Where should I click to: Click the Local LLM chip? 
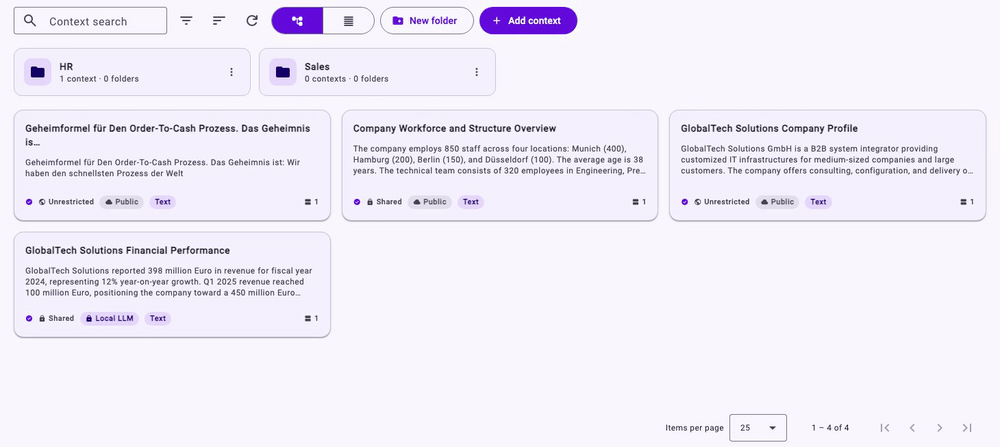coord(110,318)
